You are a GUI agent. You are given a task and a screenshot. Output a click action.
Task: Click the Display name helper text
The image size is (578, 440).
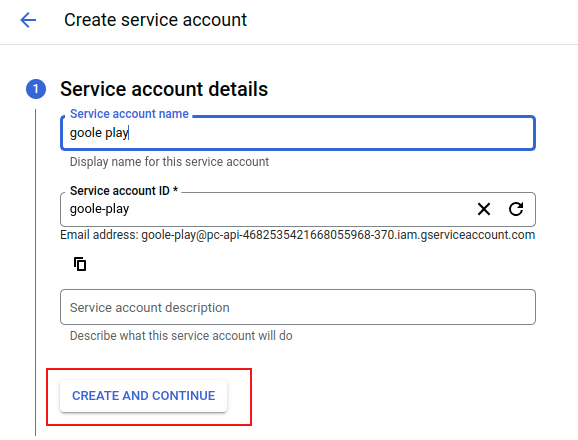click(x=169, y=162)
